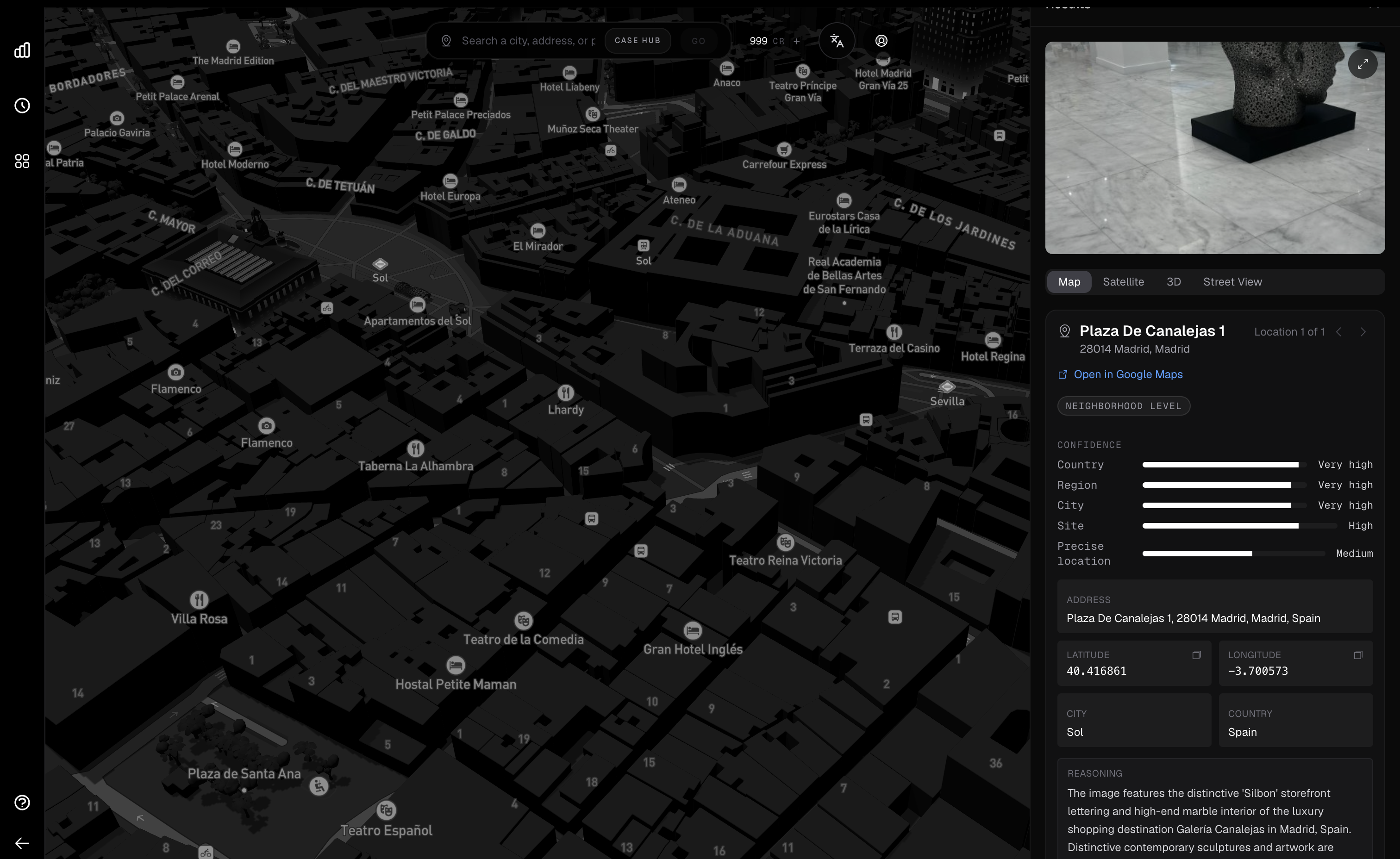Select the Palacio Gaviria camera marker
Viewport: 1400px width, 859px height.
[117, 118]
